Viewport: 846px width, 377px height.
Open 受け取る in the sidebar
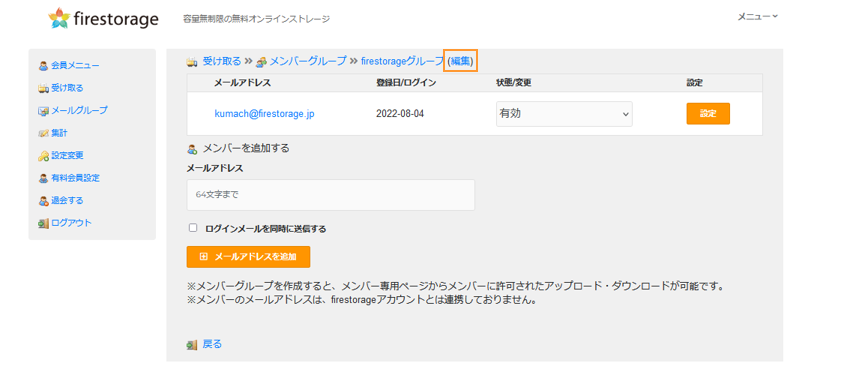coord(67,88)
